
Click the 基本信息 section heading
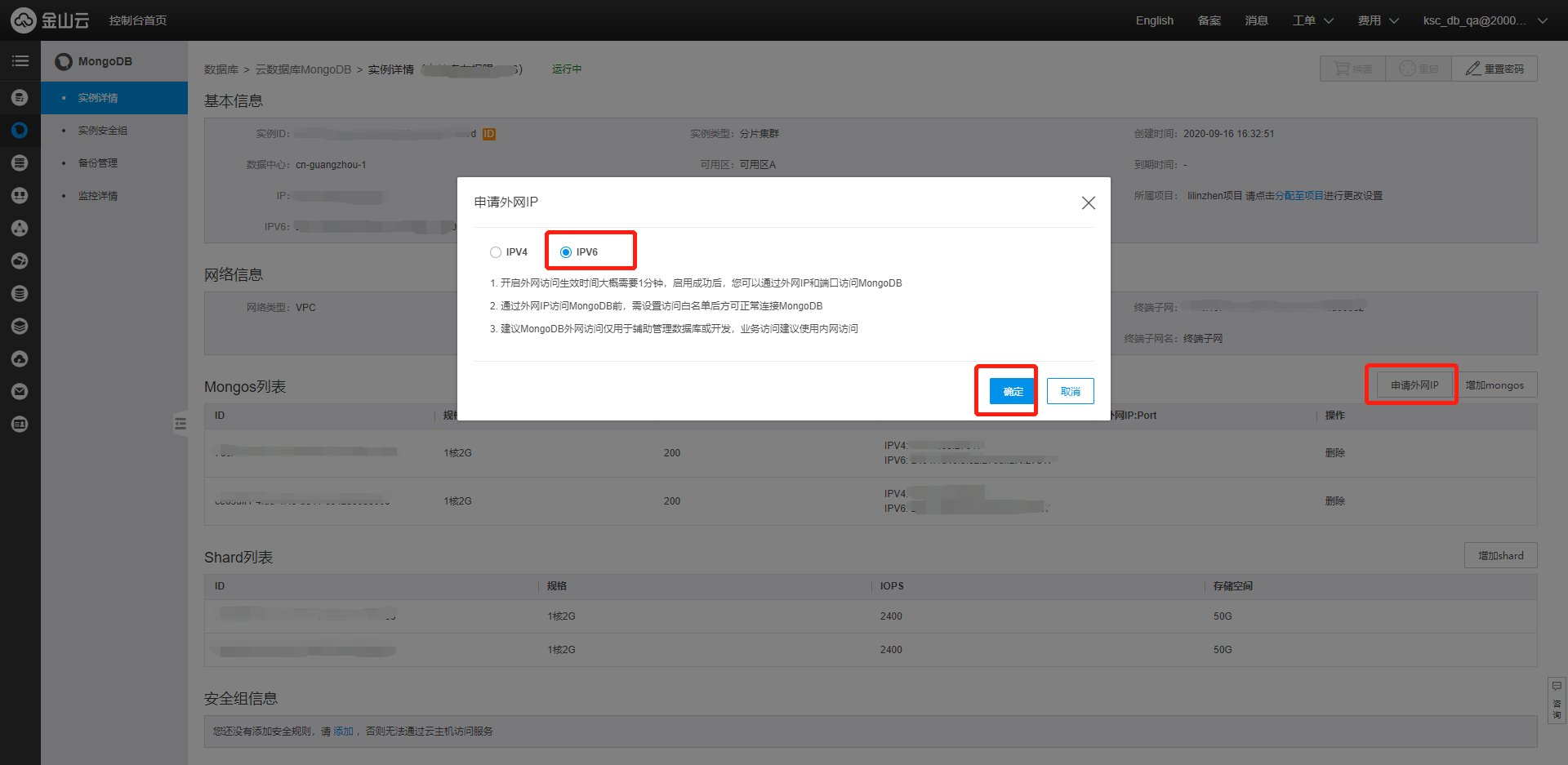coord(234,101)
